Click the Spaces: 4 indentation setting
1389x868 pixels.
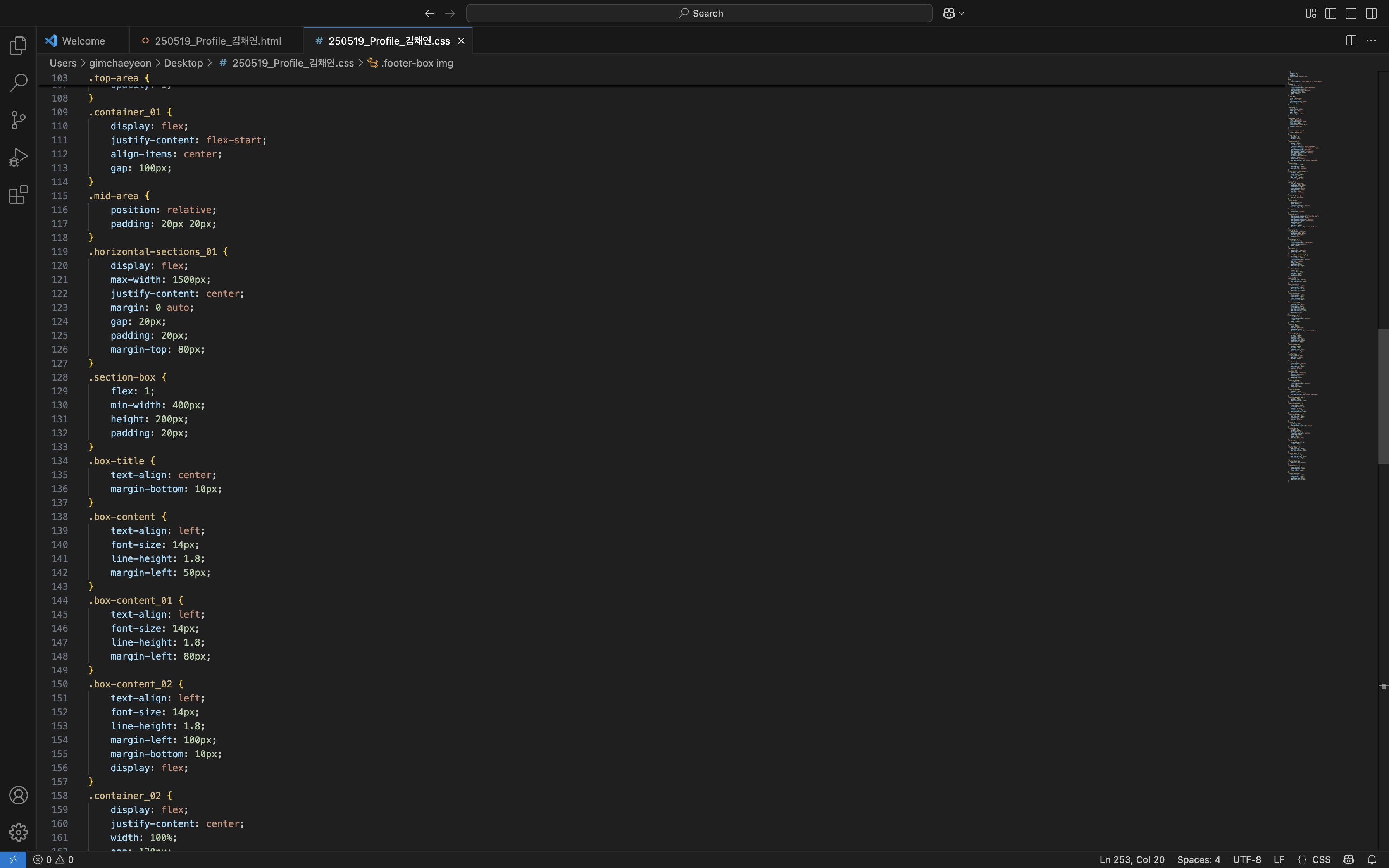click(x=1198, y=859)
